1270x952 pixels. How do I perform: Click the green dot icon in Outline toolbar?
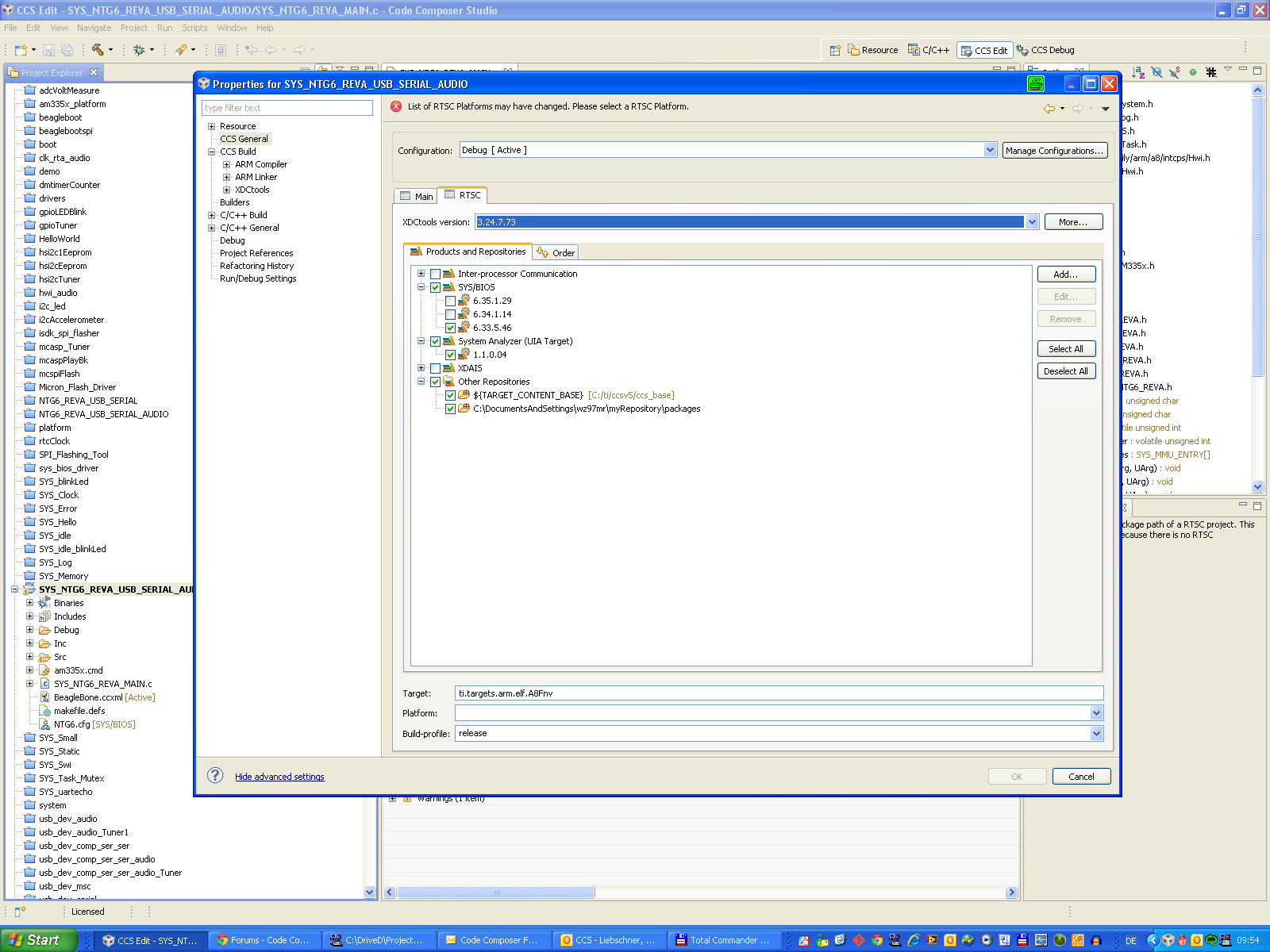click(1193, 72)
